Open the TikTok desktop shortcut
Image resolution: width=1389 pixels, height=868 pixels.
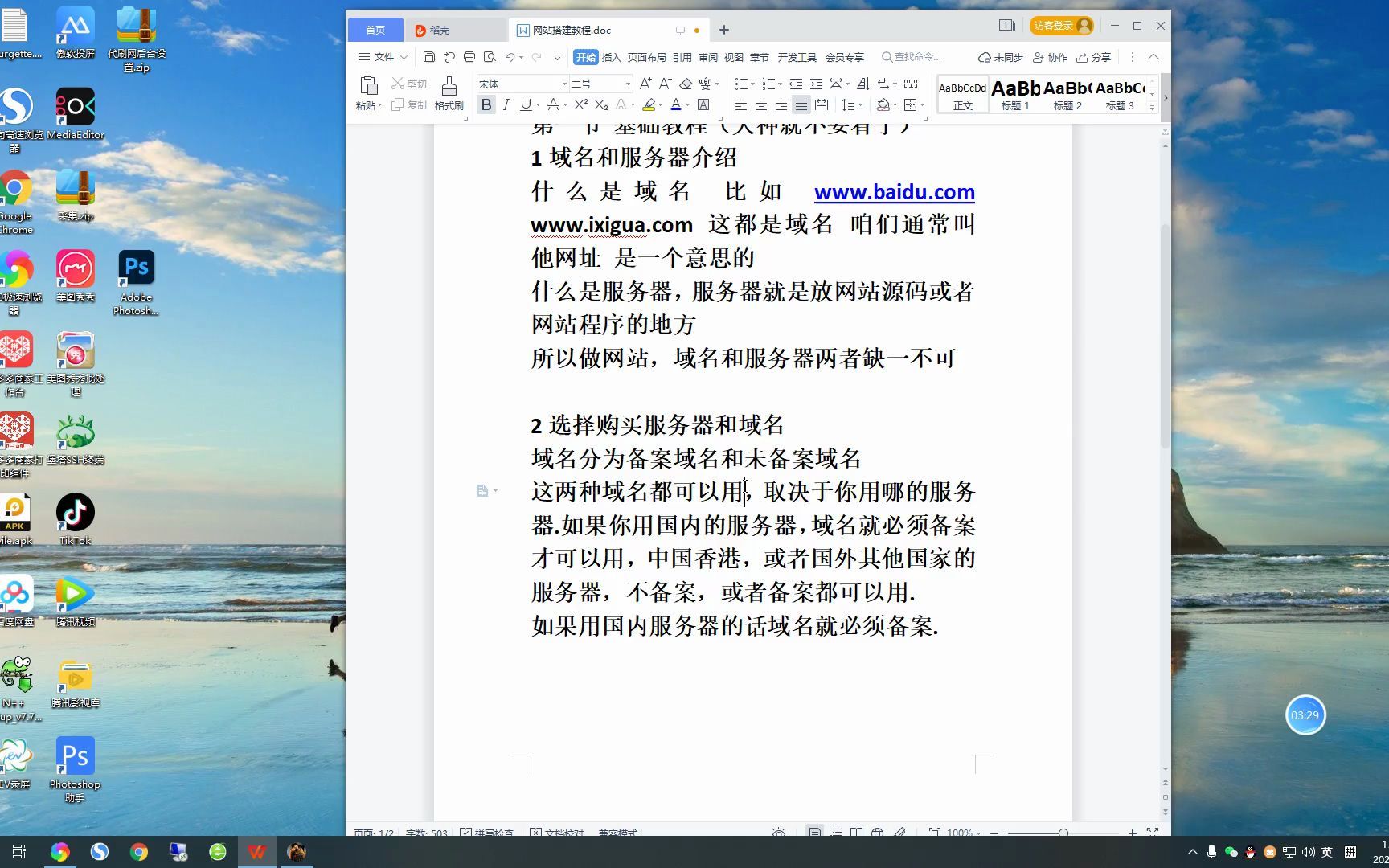click(76, 519)
